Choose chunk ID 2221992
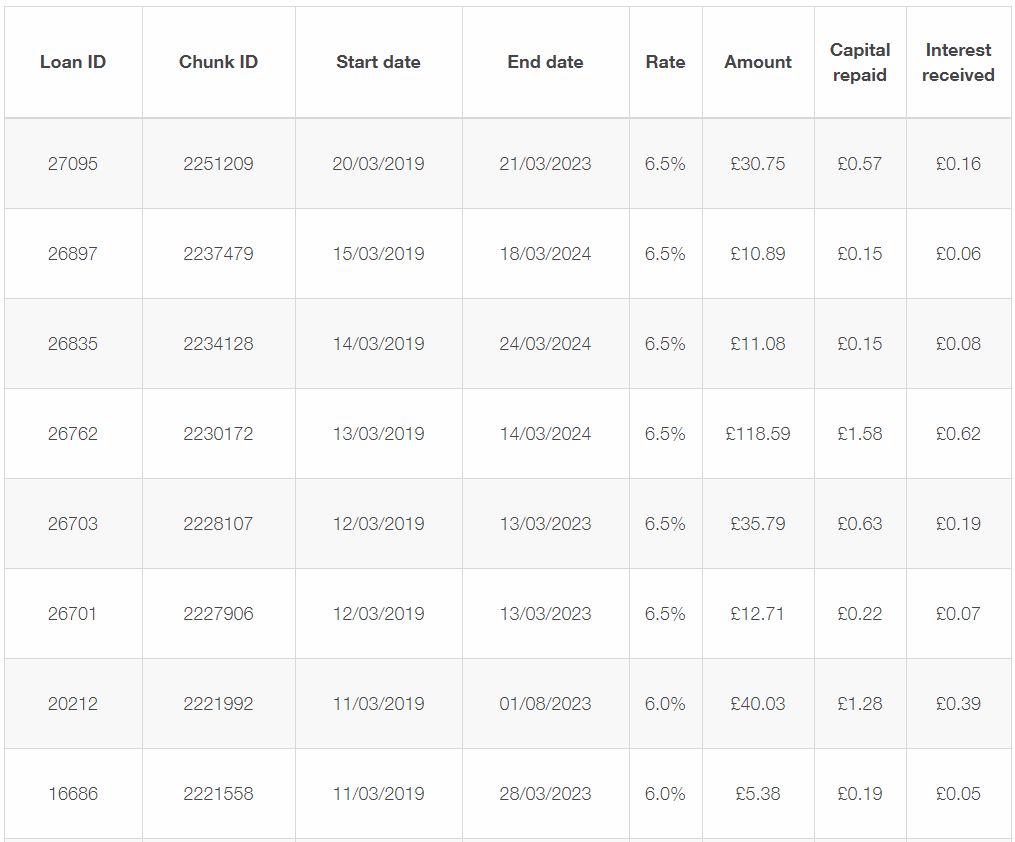 tap(218, 704)
